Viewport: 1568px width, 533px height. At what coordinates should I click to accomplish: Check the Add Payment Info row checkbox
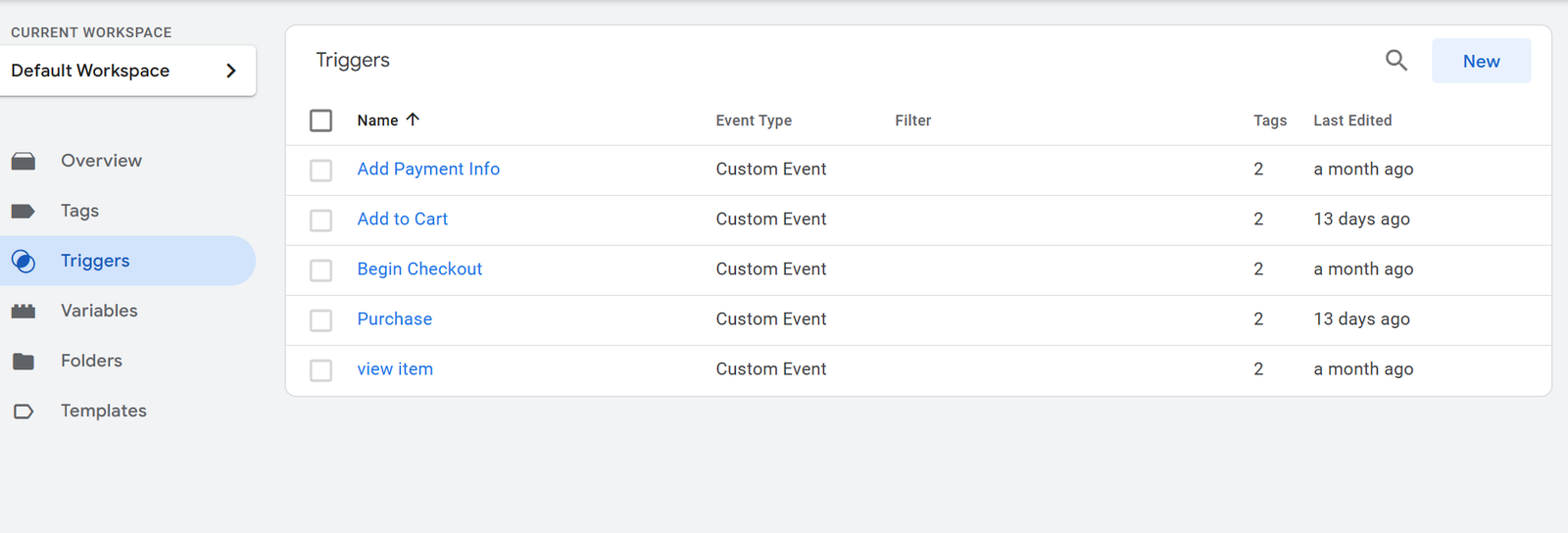click(x=320, y=170)
